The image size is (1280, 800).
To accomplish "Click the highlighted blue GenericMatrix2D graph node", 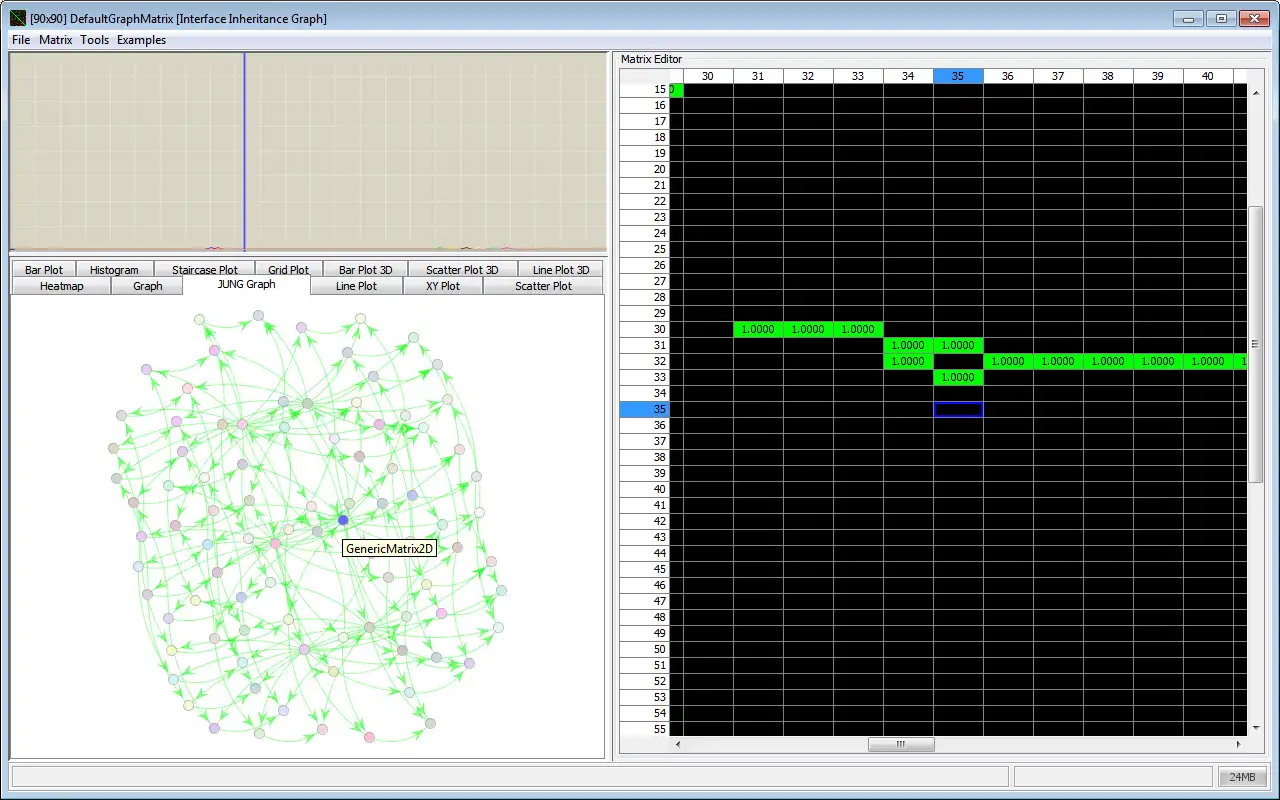I will point(343,520).
